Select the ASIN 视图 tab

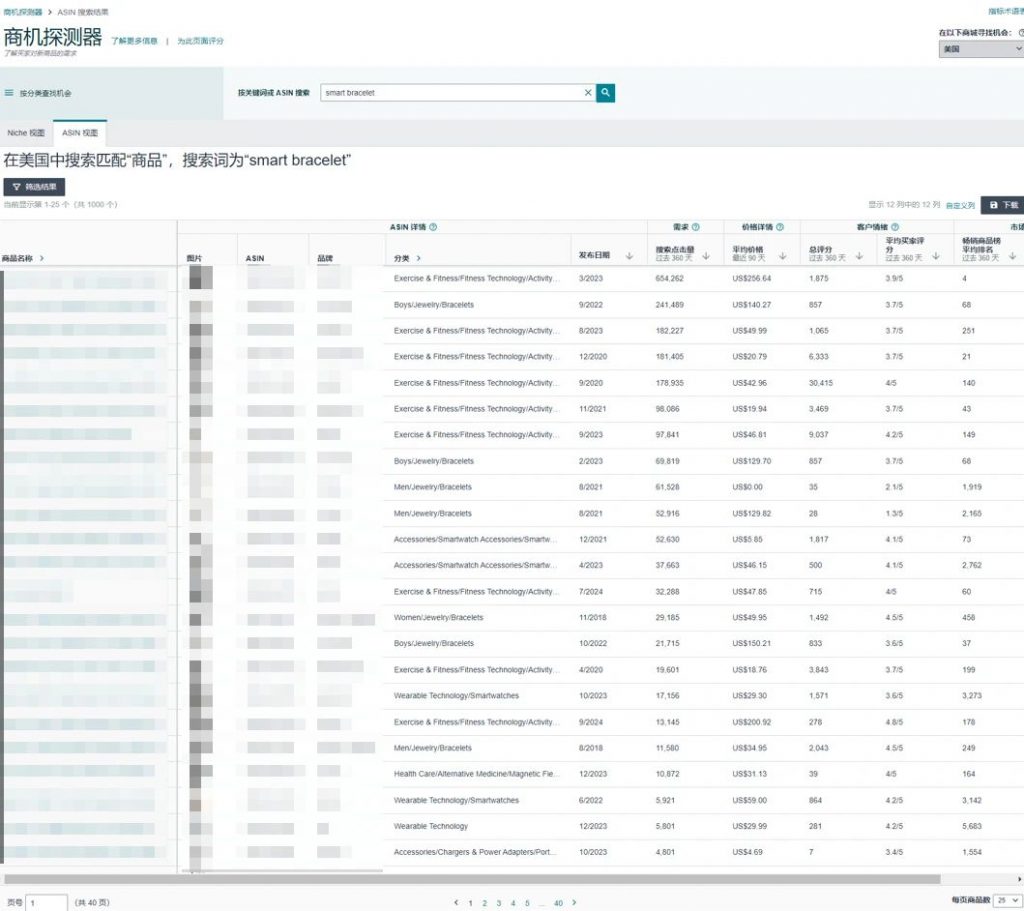coord(80,133)
